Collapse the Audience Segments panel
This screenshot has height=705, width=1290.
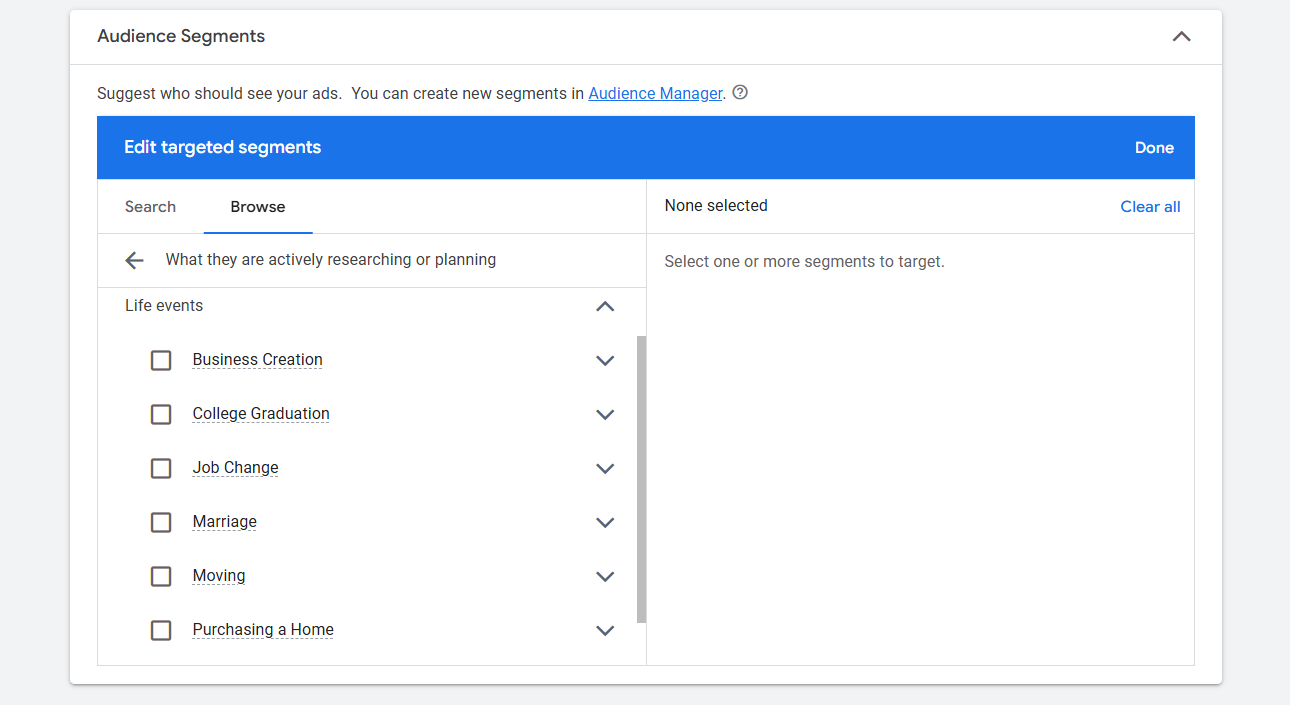1181,37
